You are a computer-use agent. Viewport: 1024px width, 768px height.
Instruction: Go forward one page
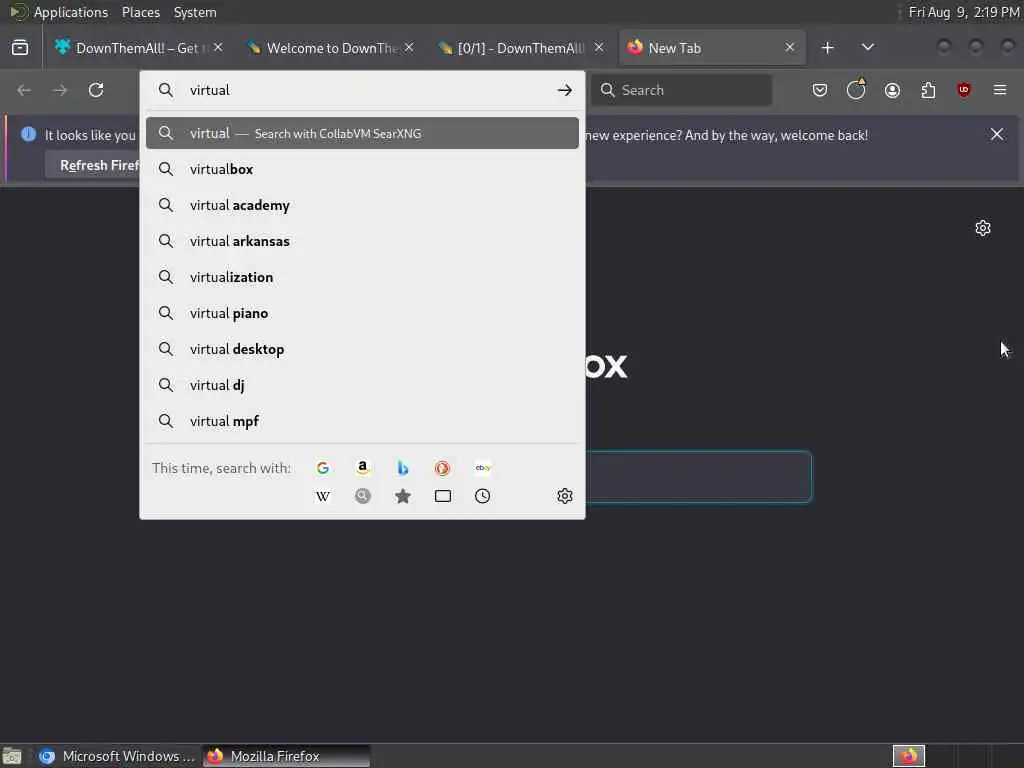[x=60, y=90]
